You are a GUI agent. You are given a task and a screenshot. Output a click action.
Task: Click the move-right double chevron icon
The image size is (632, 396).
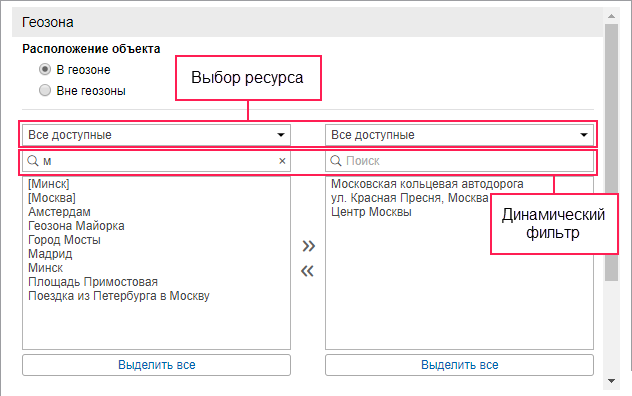(x=308, y=246)
